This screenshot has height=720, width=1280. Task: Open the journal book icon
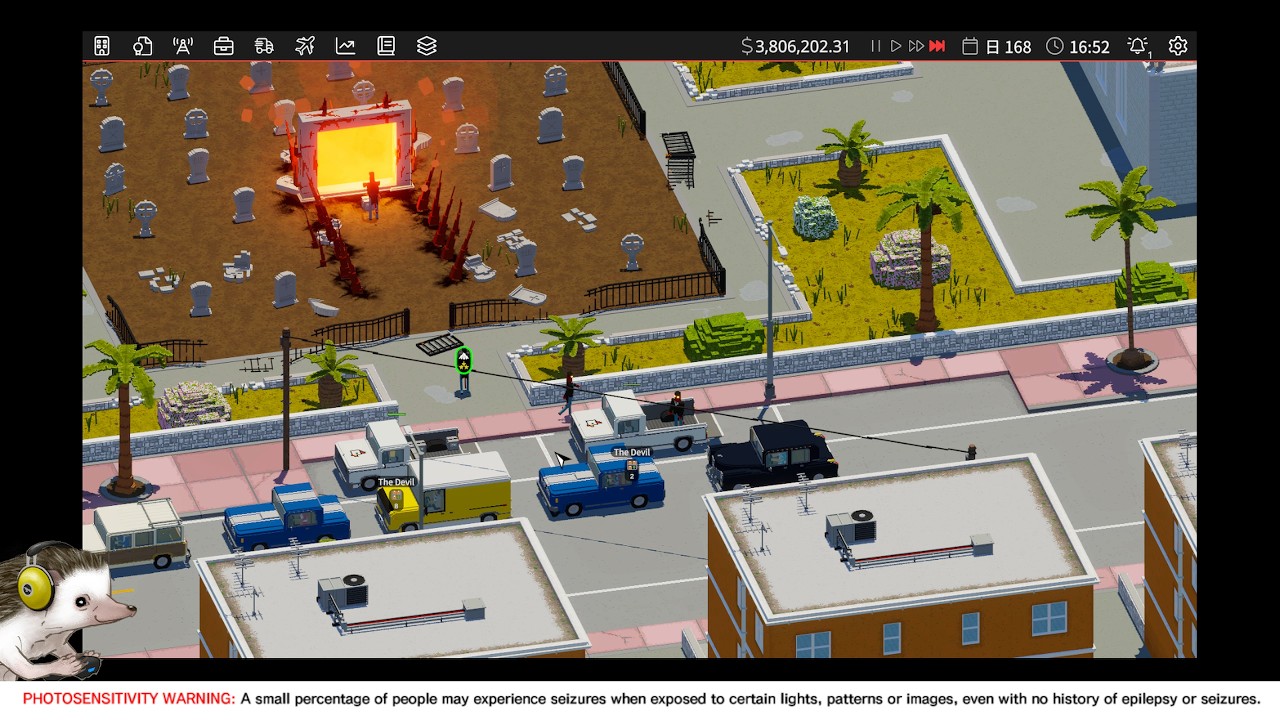[386, 46]
